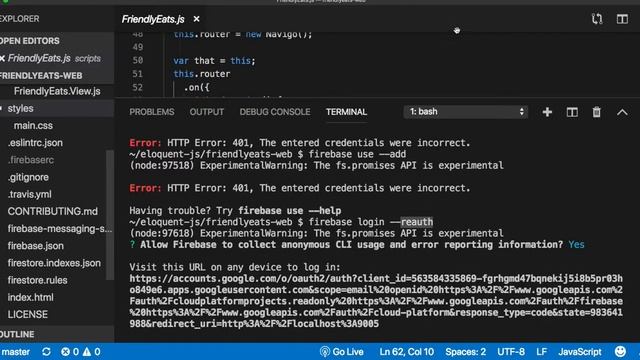Click EXPLORER panel title
The image size is (640, 360).
[x=20, y=19]
